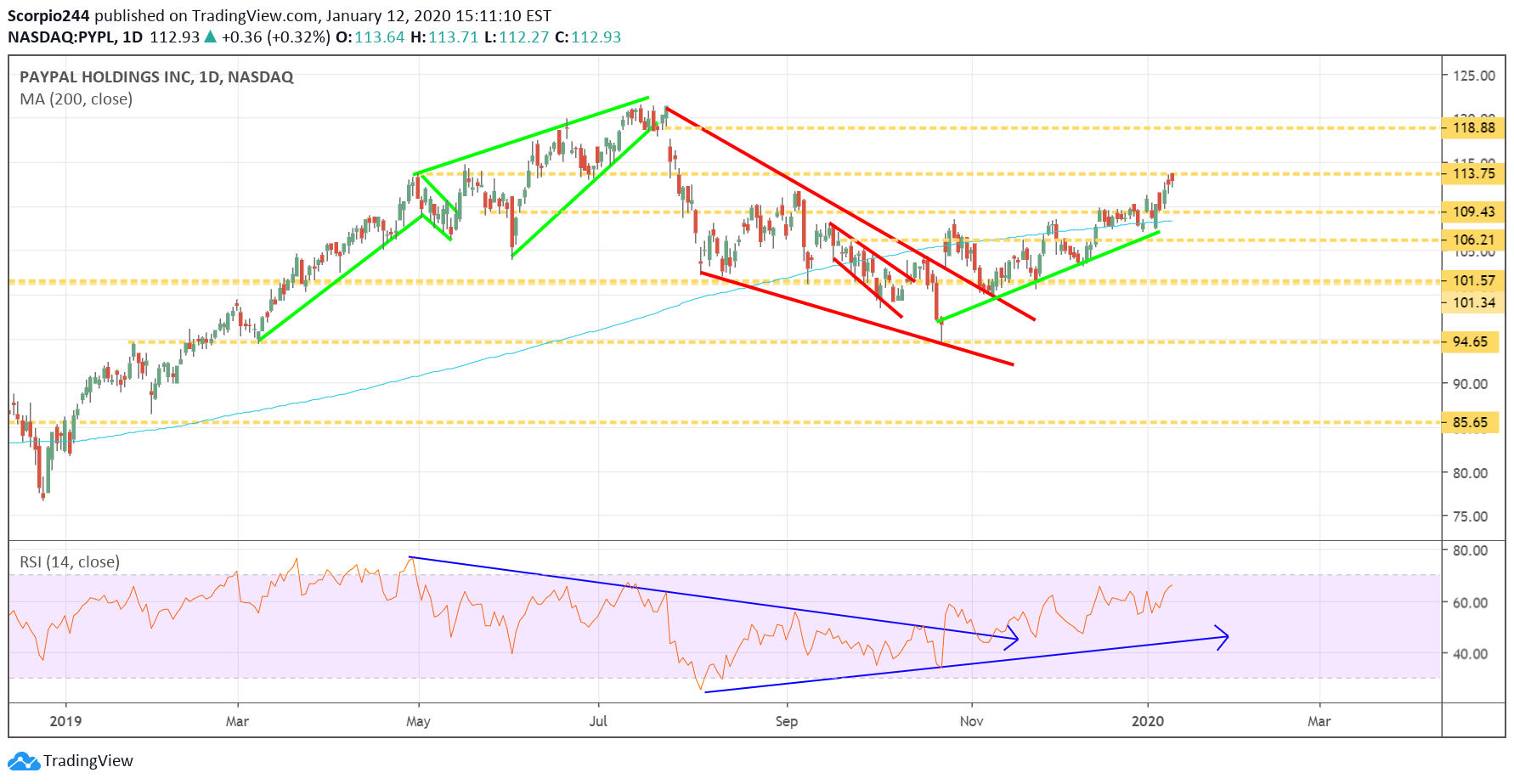Click the MA (200, close) indicator label
The width and height of the screenshot is (1514, 784).
point(76,99)
